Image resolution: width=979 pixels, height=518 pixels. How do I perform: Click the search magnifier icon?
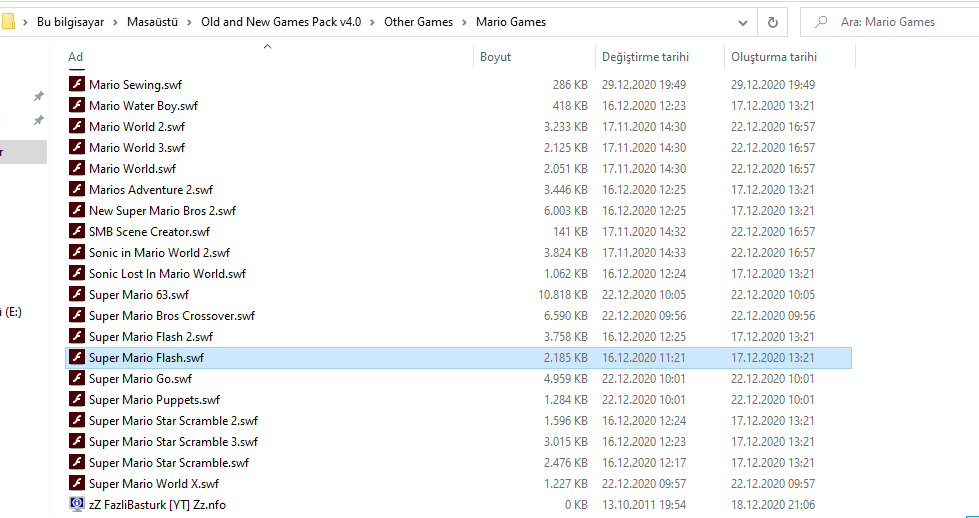click(x=821, y=22)
